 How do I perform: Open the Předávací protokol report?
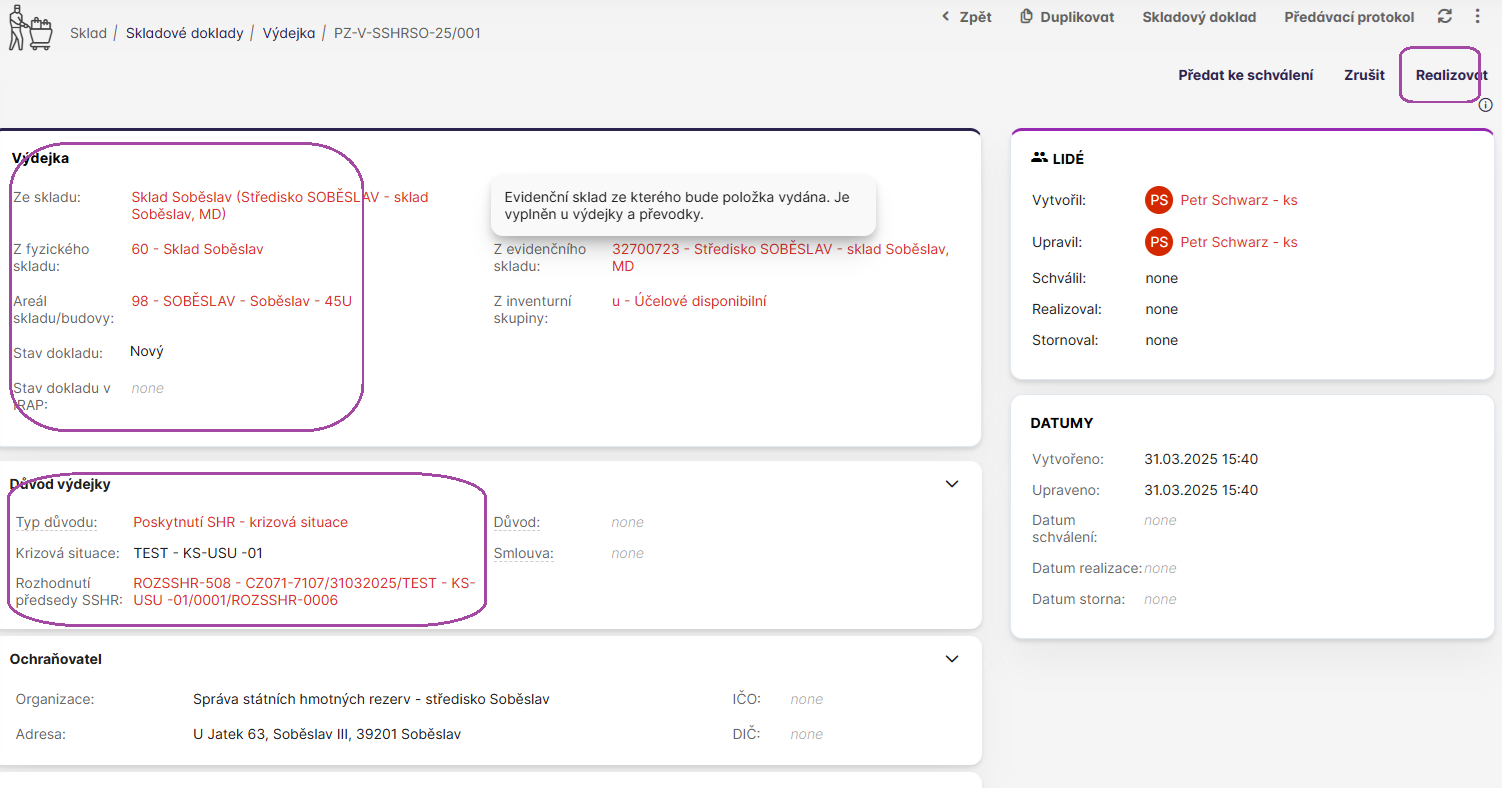coord(1349,17)
